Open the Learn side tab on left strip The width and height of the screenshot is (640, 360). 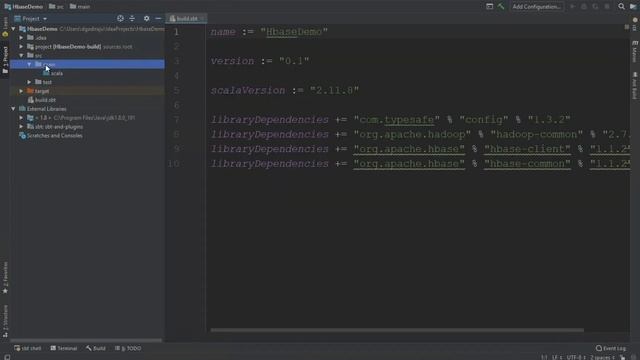point(5,27)
